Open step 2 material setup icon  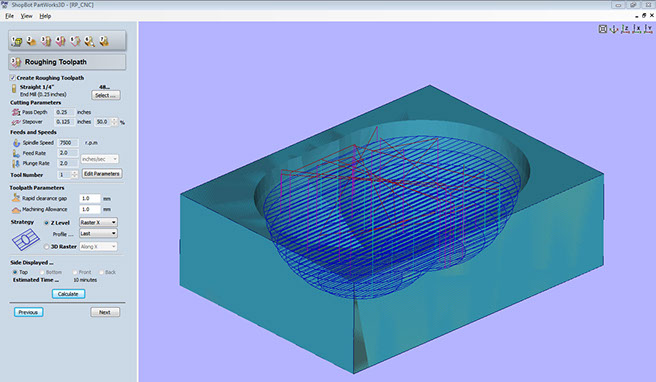coord(31,41)
